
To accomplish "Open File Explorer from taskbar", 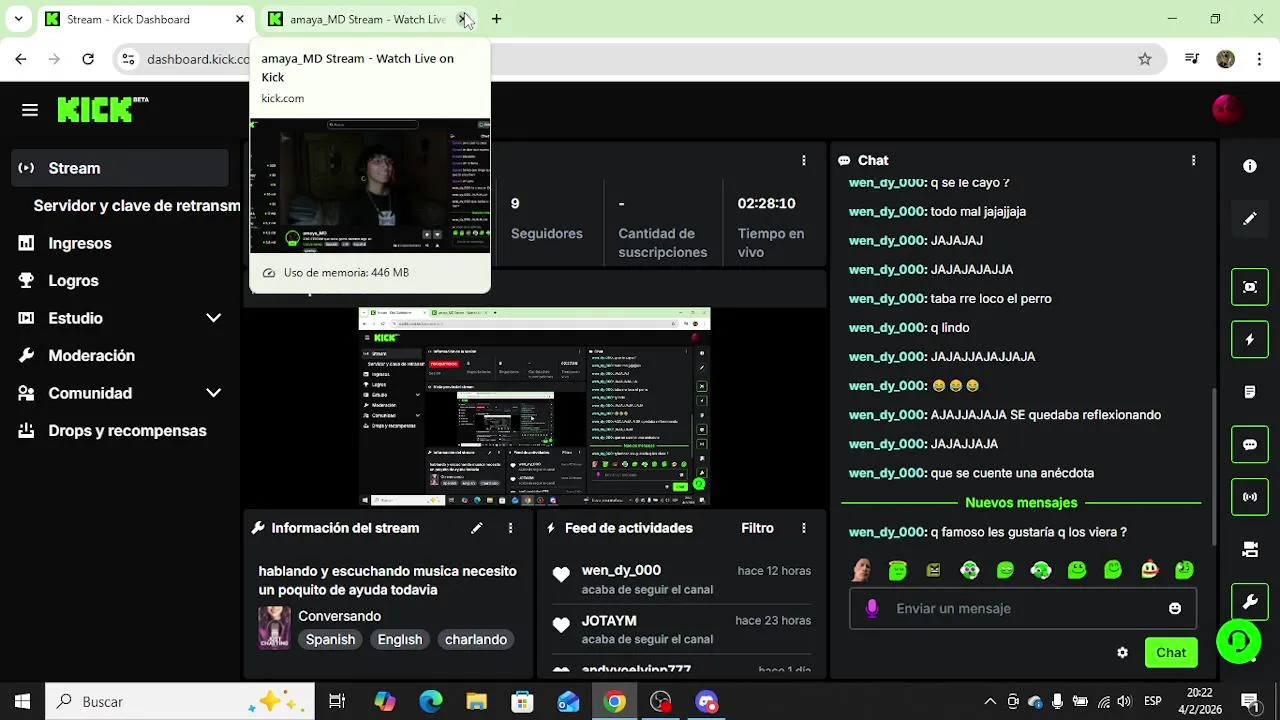I will click(x=477, y=702).
